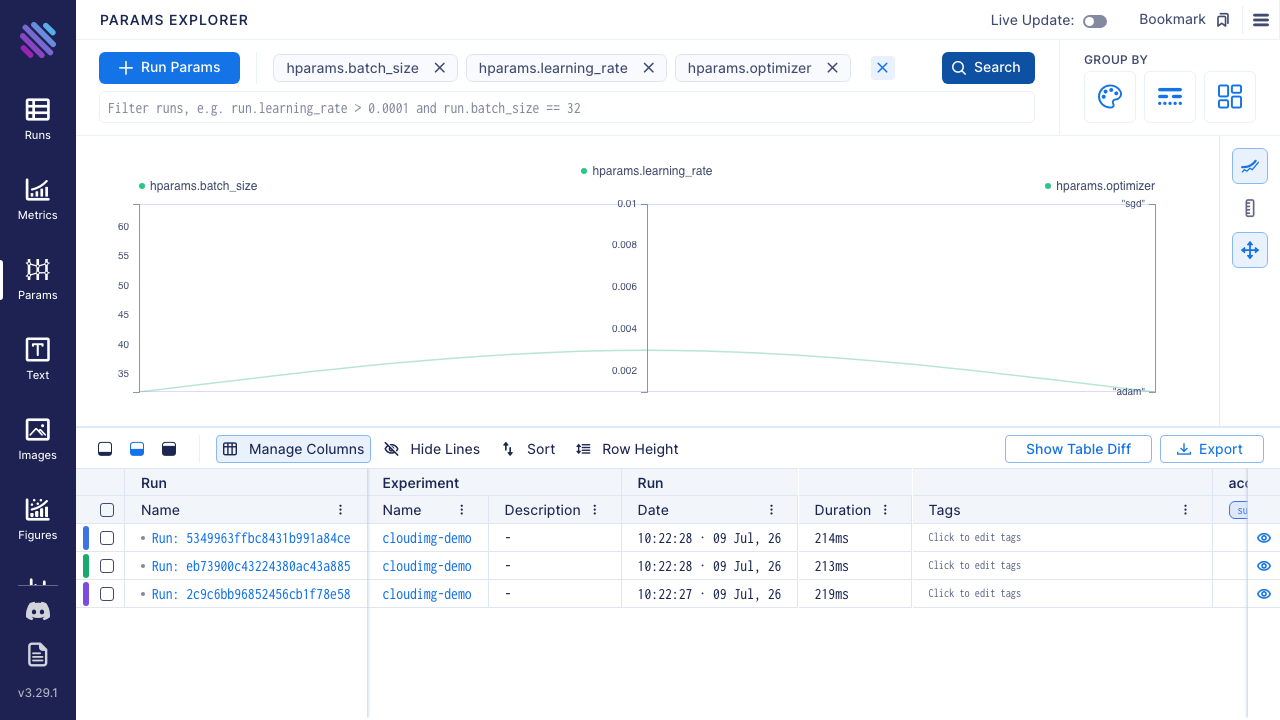Switch to collapsed table view icon

pyautogui.click(x=105, y=449)
